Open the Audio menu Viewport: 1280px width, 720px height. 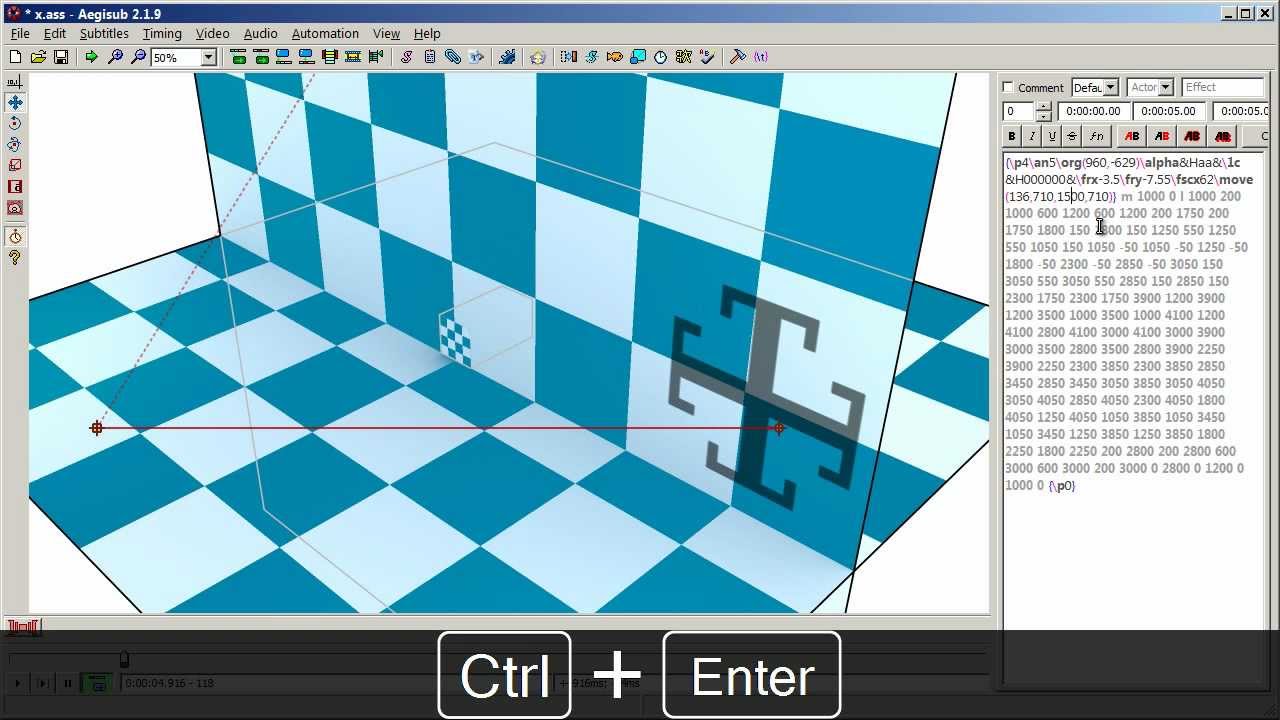coord(260,33)
